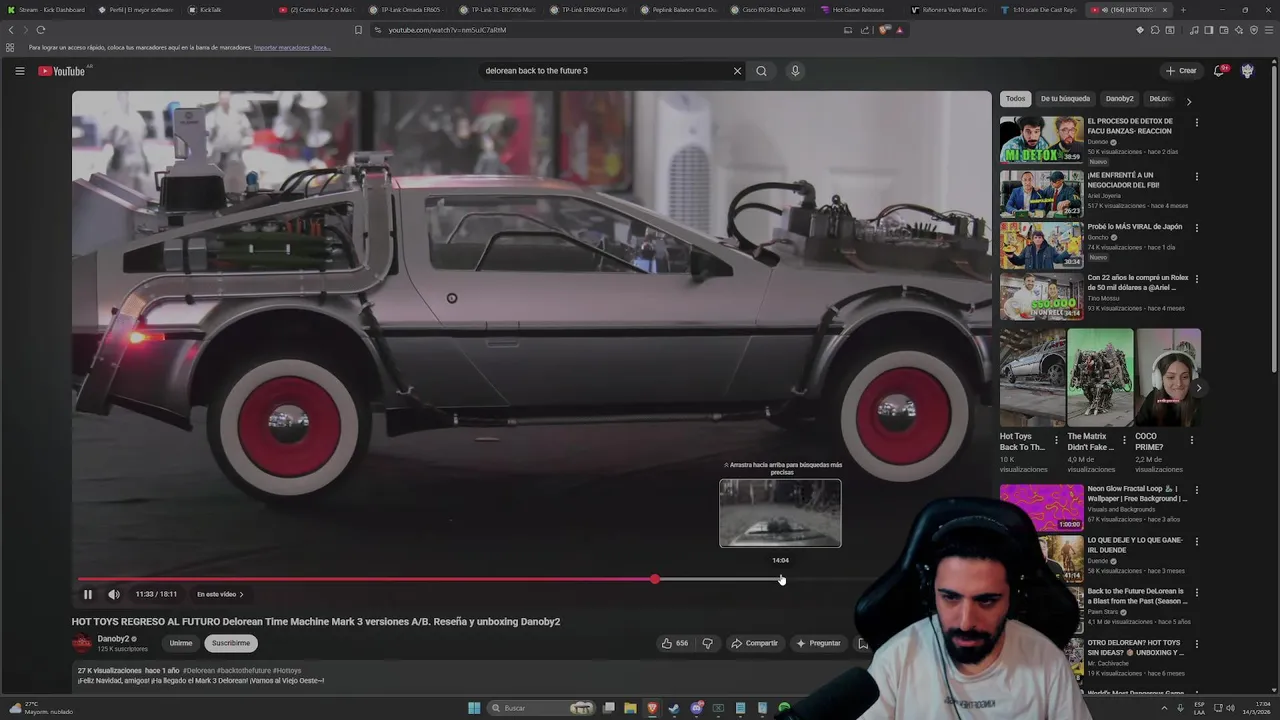1280x720 pixels.
Task: Open options for the 'LO QUE DEJE Y LO QUE GANE' video
Action: [x=1196, y=542]
